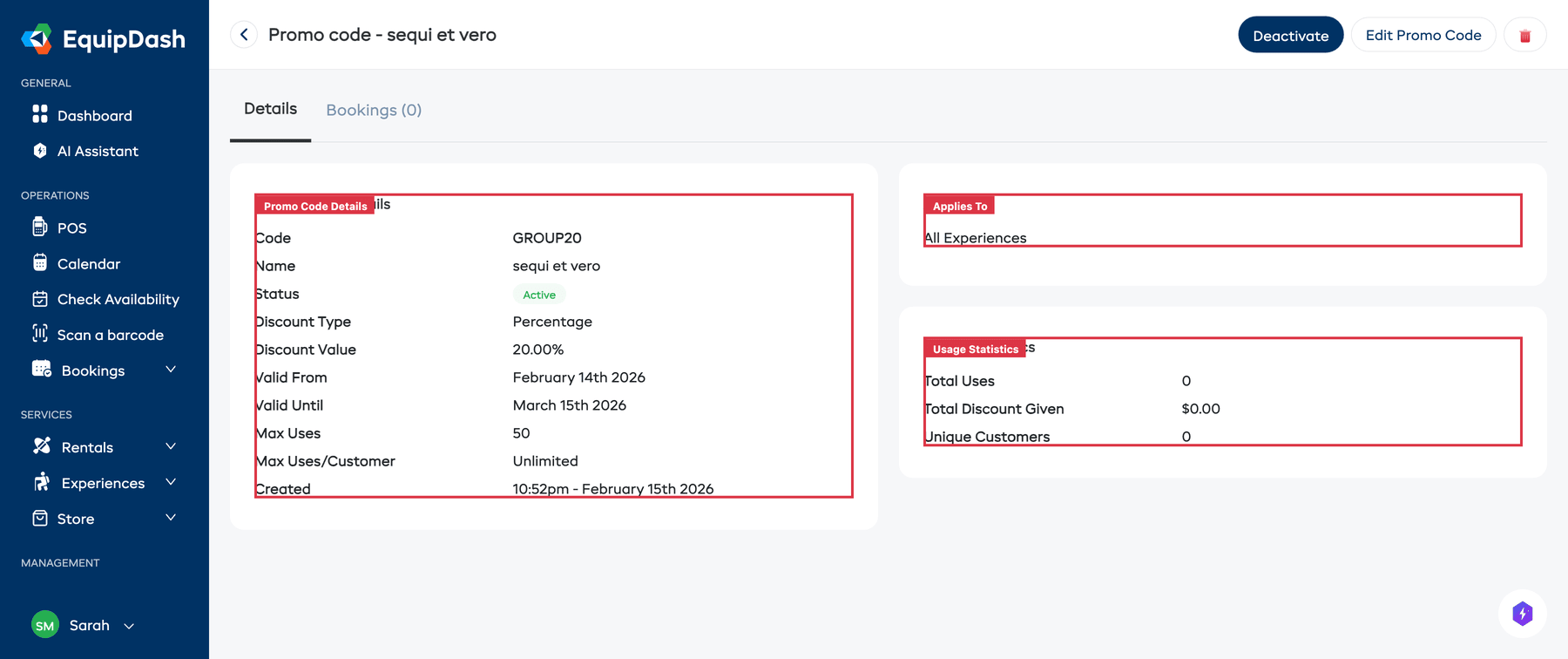Click the 20.00% discount value
Viewport: 1568px width, 659px height.
click(x=538, y=350)
